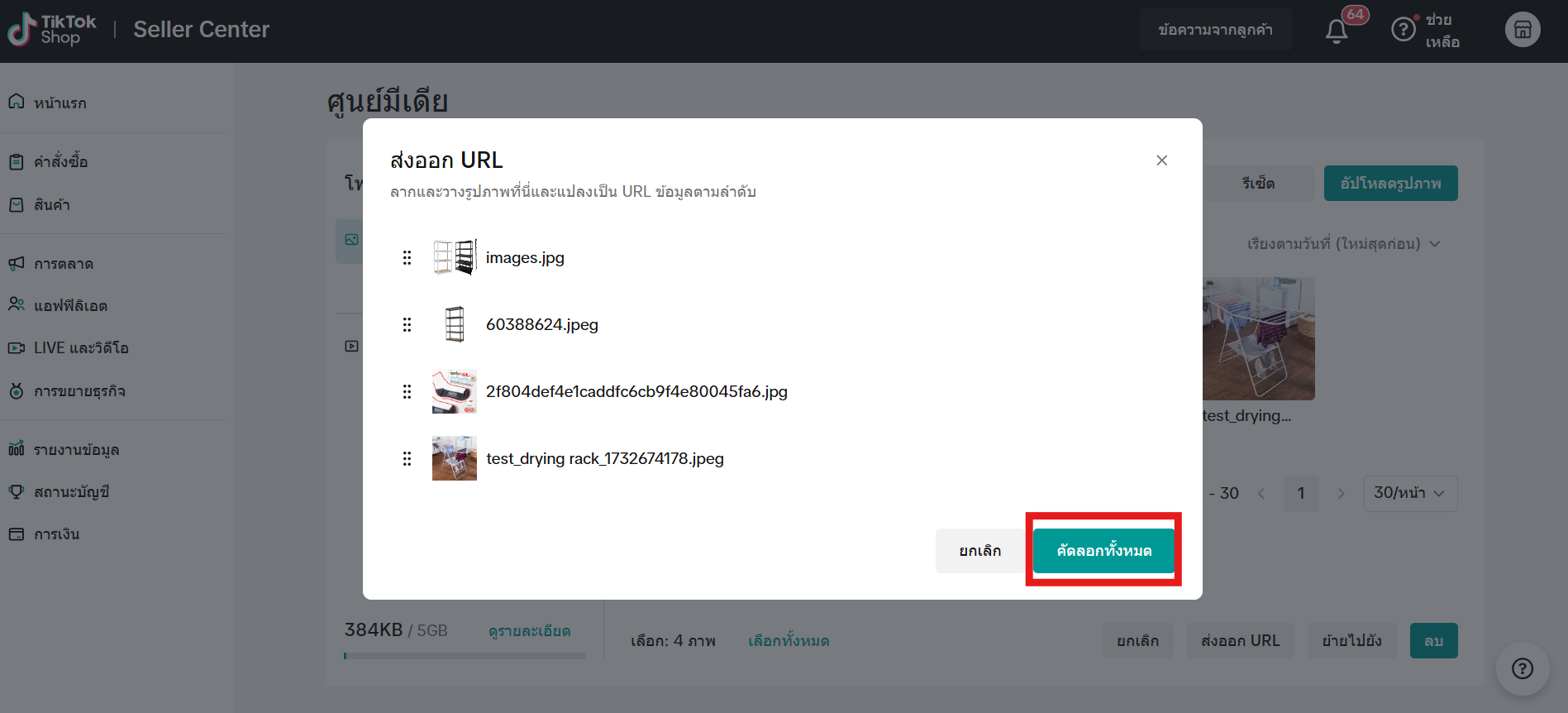Click the 60388624.jpeg shelf thumbnail
This screenshot has height=713, width=1568.
[455, 324]
